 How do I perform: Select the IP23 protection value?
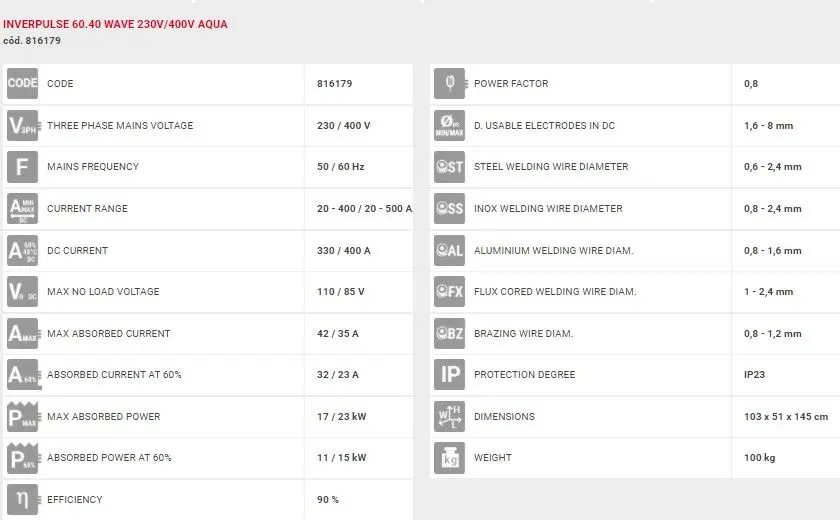[x=756, y=375]
